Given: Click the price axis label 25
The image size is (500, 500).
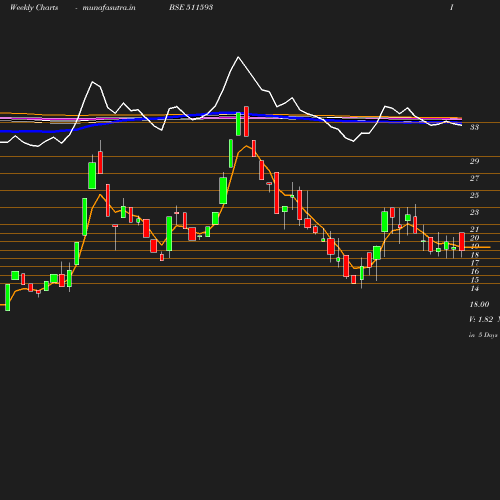Looking at the screenshot, I should tap(474, 195).
